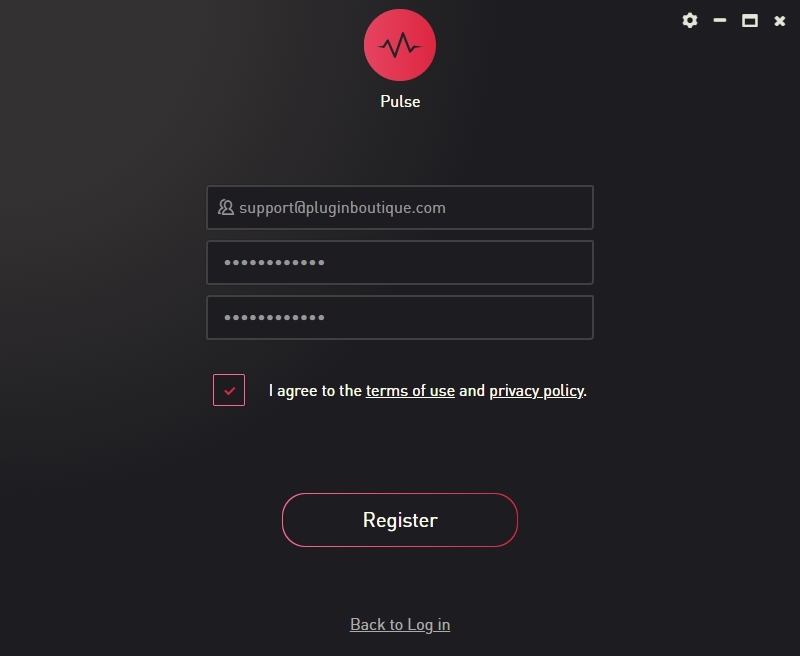Viewport: 800px width, 656px height.
Task: Go back via Back to Log in link
Action: [x=400, y=625]
